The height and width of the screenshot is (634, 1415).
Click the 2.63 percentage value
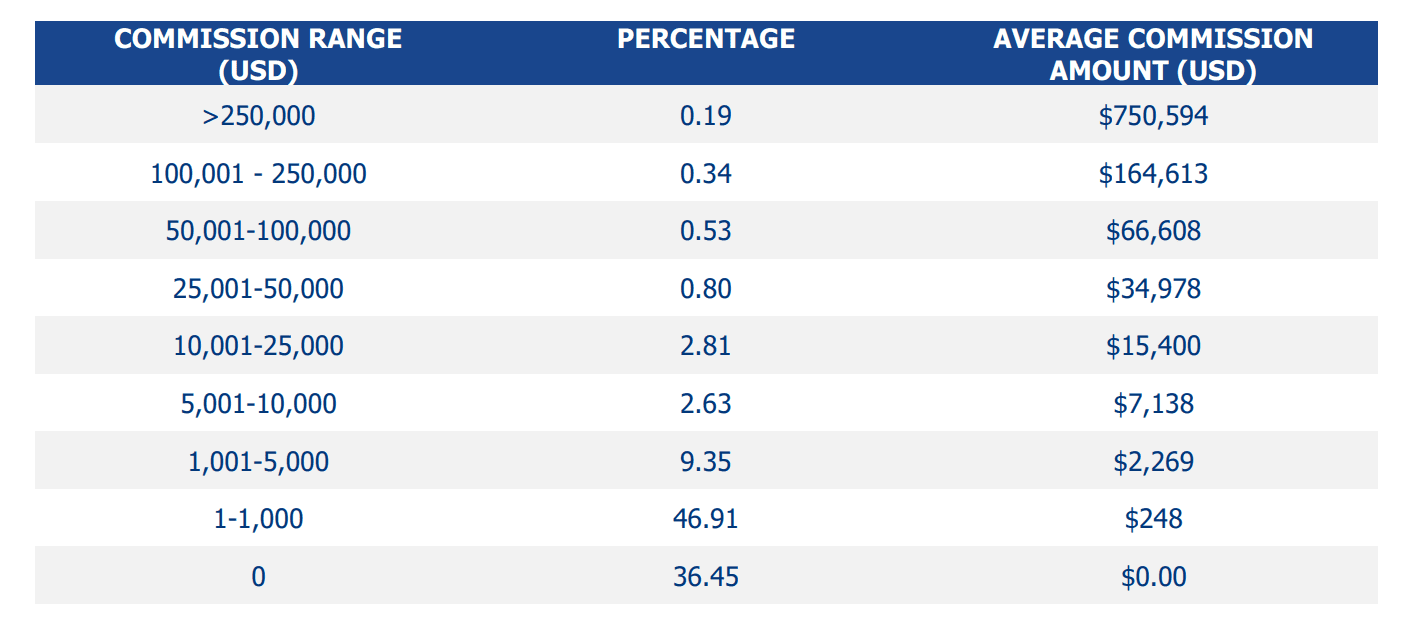point(706,404)
